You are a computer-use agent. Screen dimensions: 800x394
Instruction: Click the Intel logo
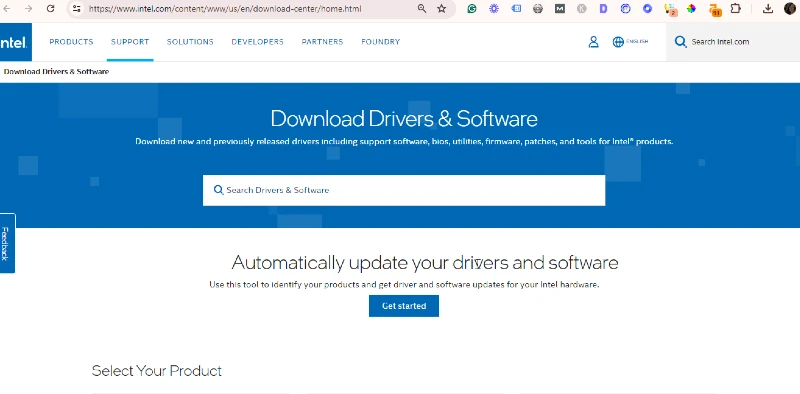coord(15,42)
